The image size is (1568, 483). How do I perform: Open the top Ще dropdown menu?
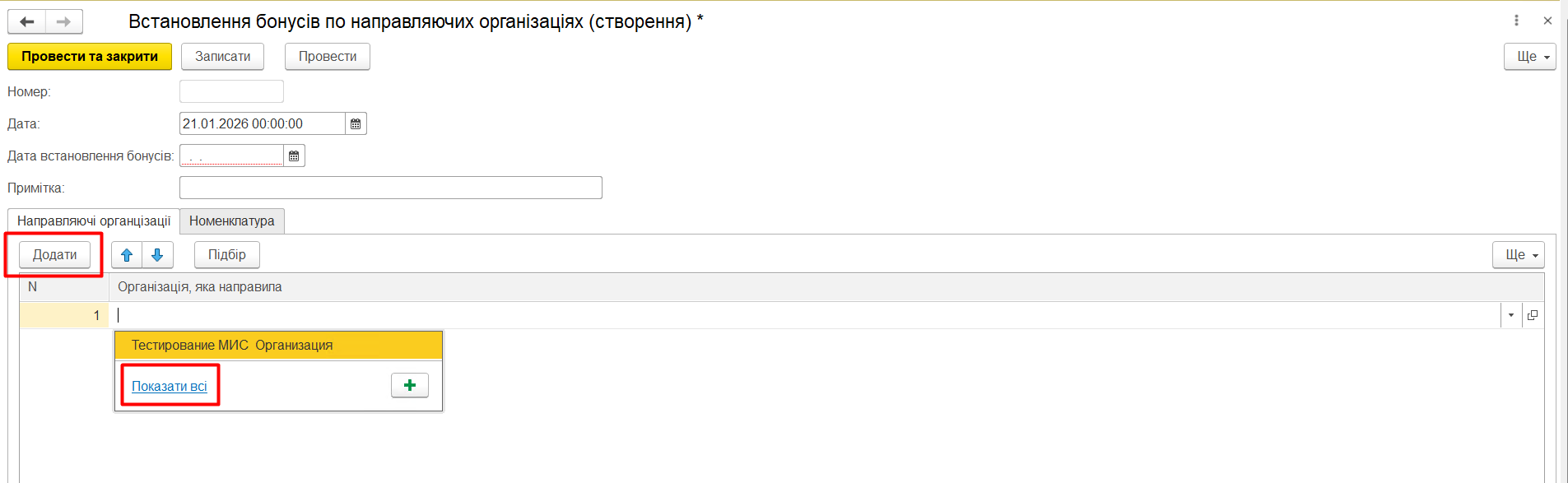[1529, 57]
